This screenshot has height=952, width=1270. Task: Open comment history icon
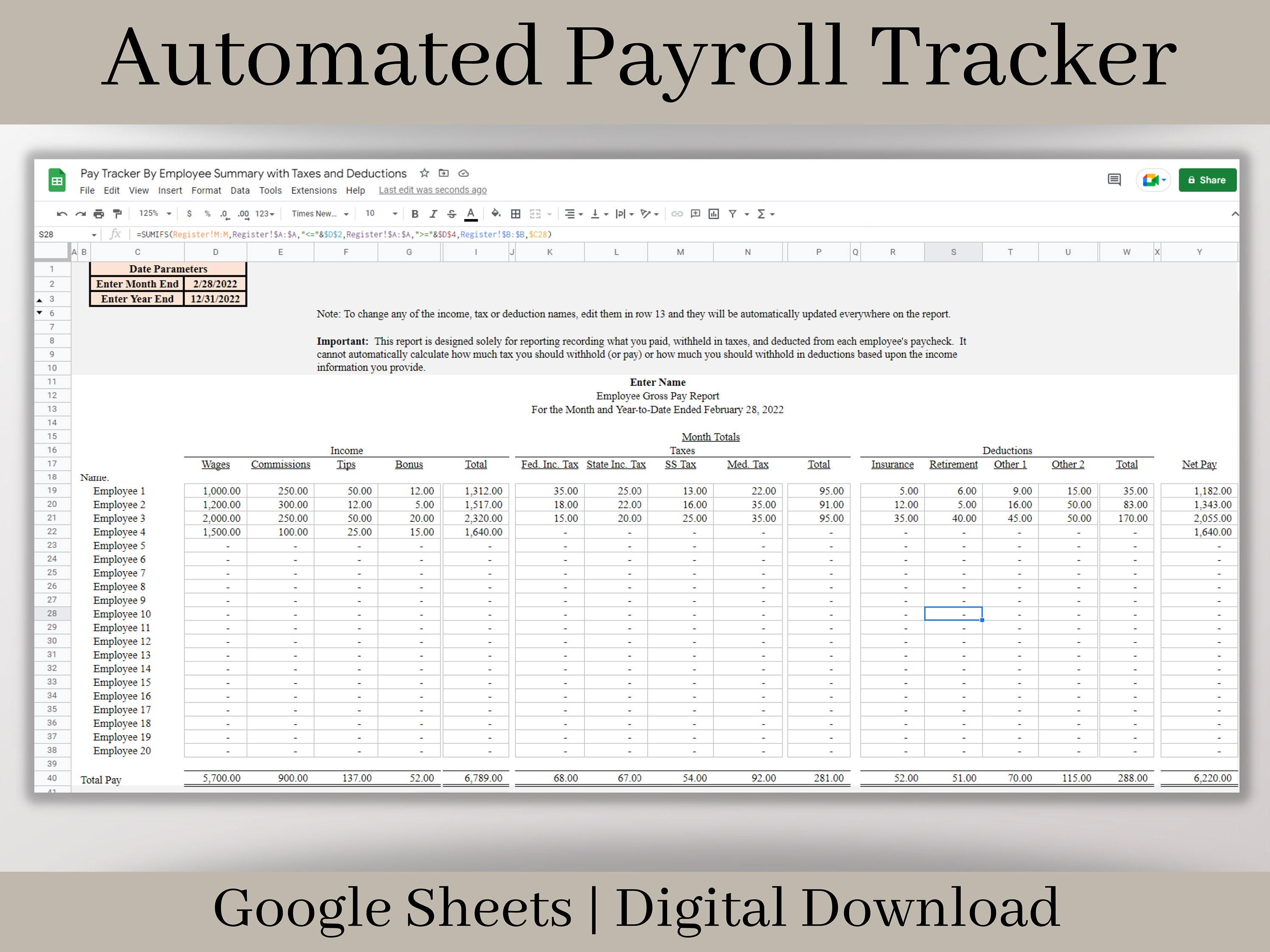pos(1114,180)
